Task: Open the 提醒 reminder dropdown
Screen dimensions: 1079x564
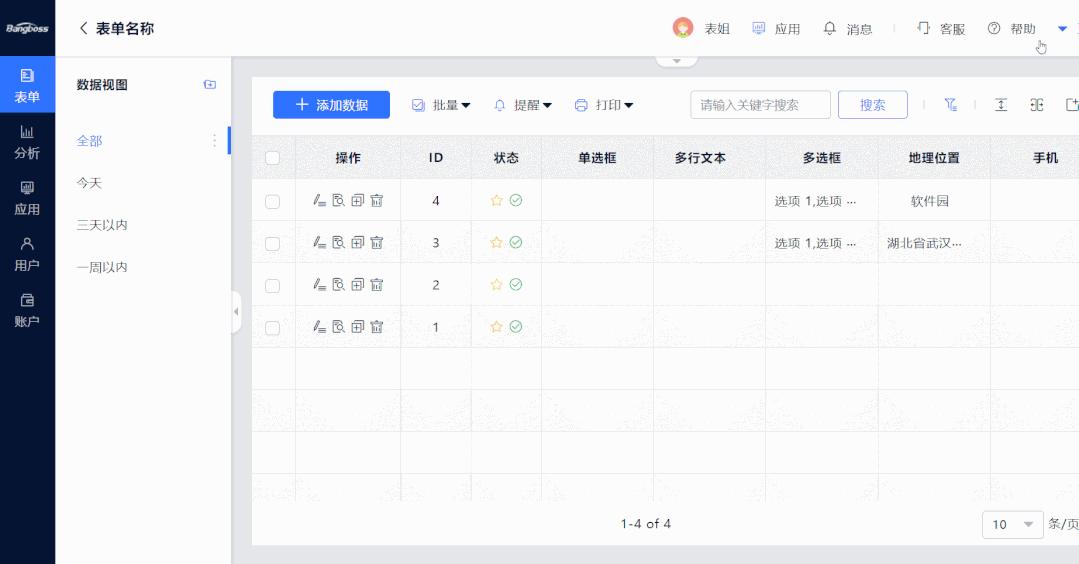Action: pos(523,105)
